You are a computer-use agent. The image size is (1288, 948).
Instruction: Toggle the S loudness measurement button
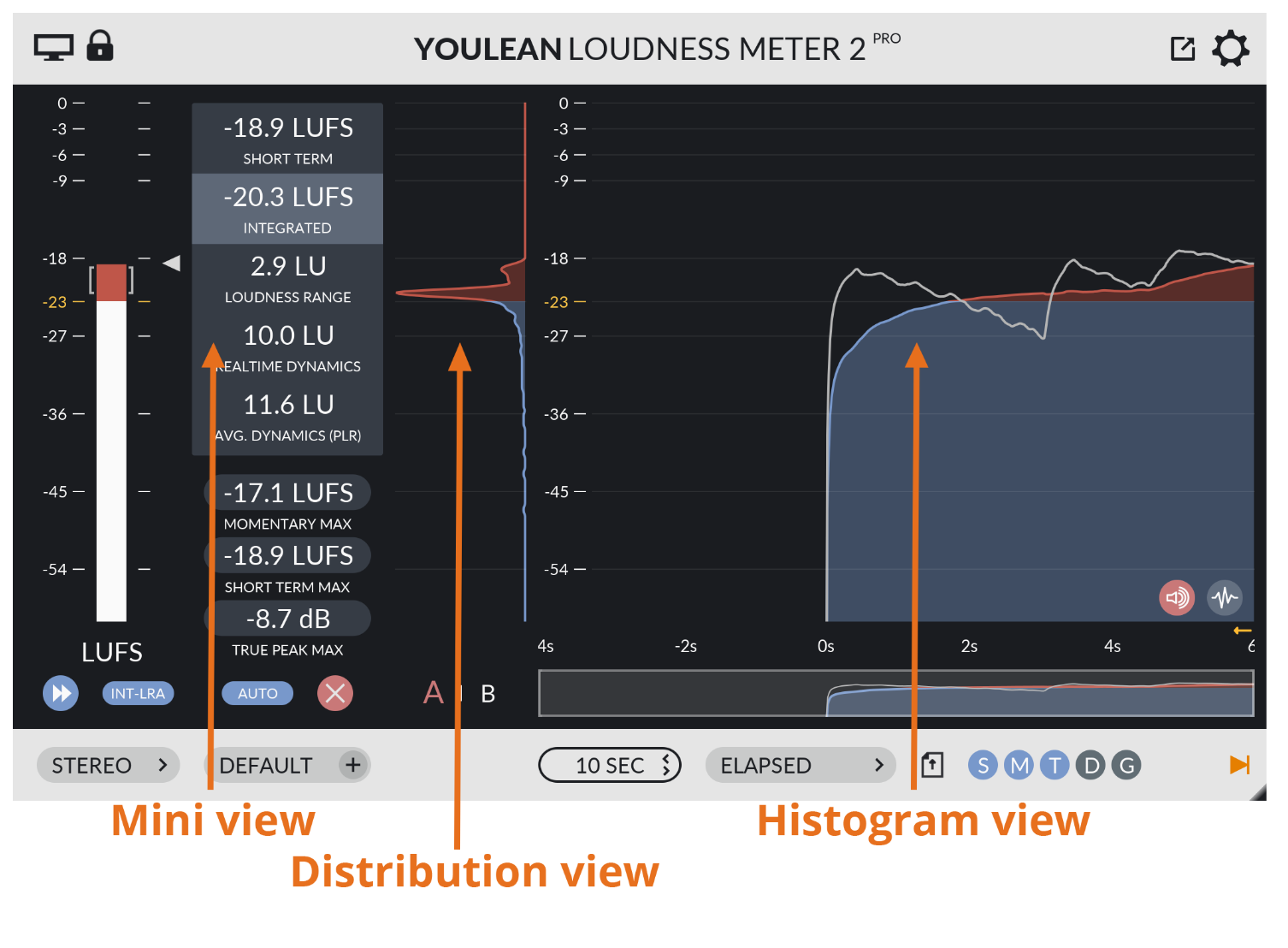(x=984, y=765)
